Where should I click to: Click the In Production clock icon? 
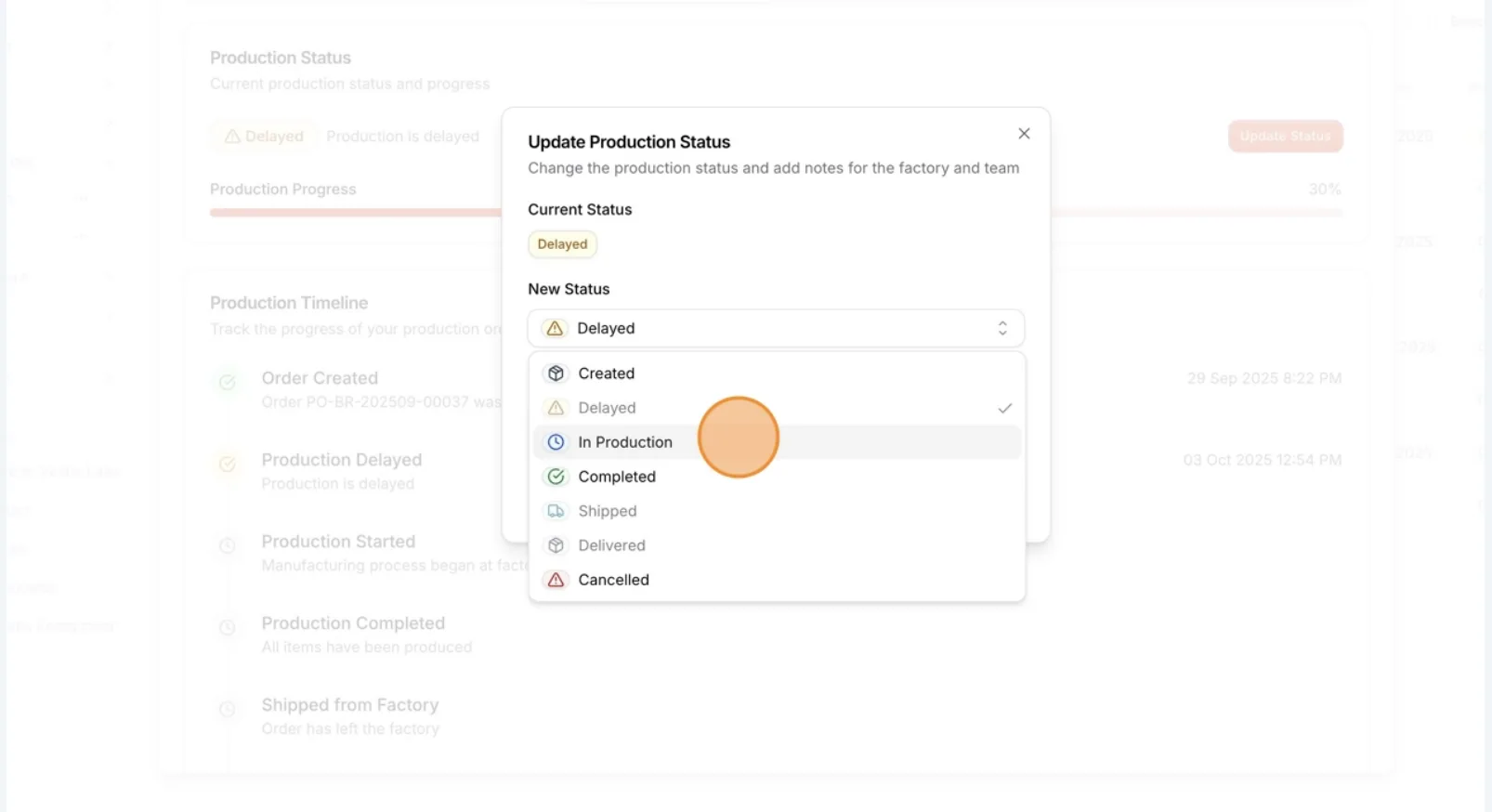point(556,442)
